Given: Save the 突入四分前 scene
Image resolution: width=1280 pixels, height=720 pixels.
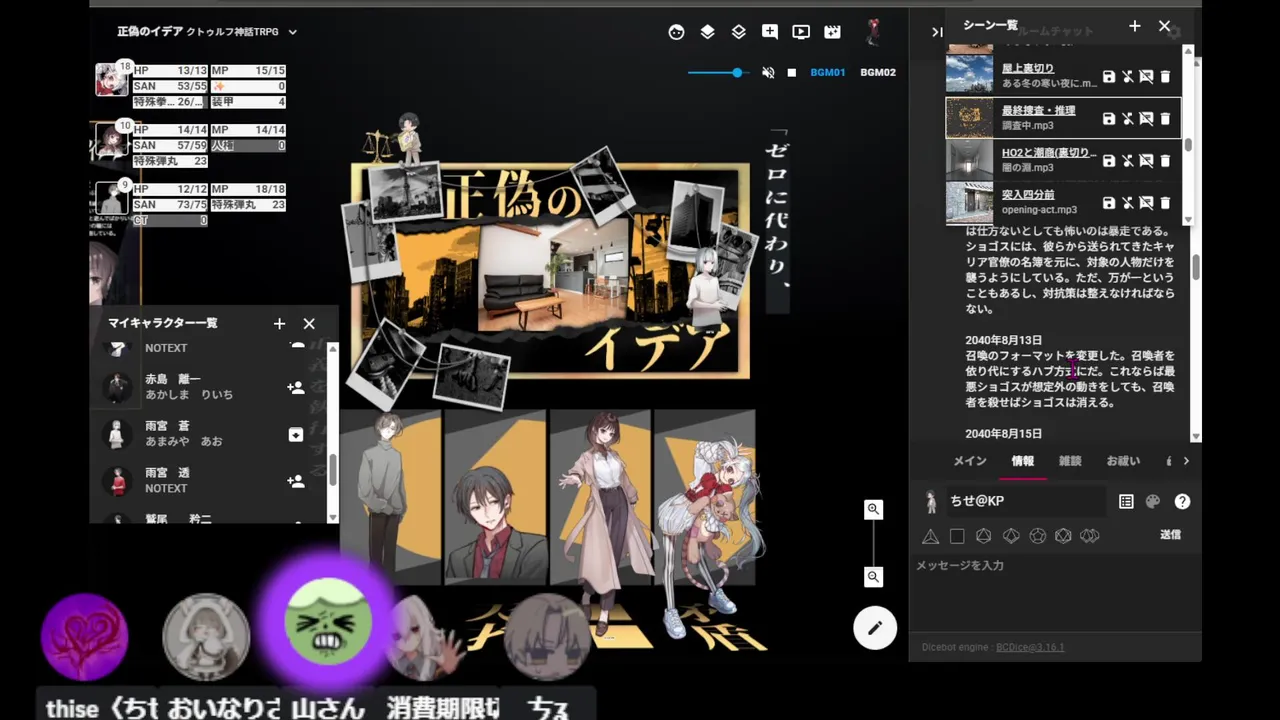Looking at the screenshot, I should 1109,203.
